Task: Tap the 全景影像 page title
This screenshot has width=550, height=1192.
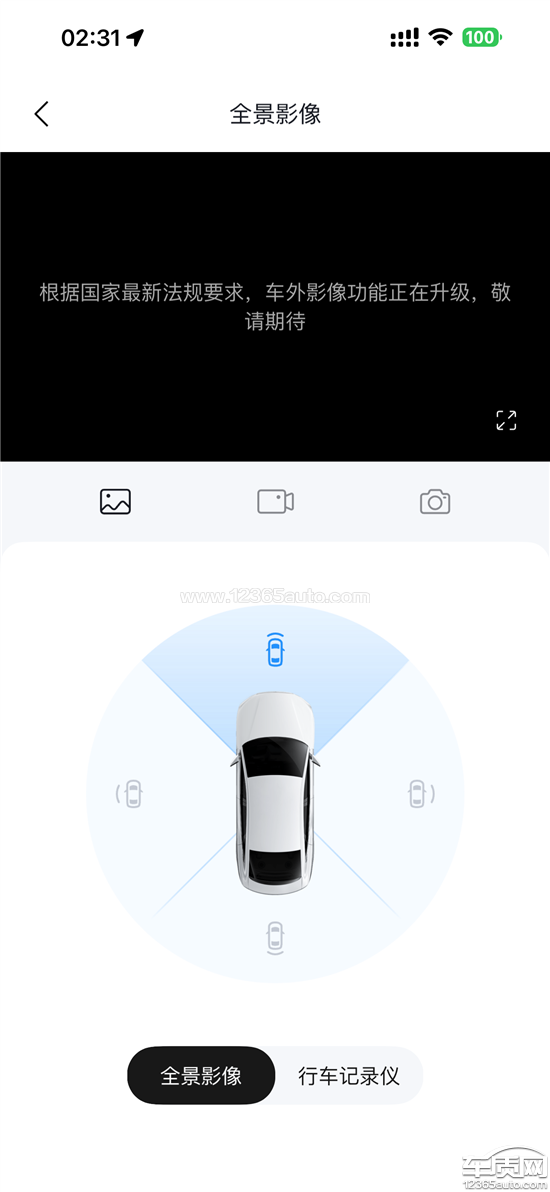Action: [x=275, y=114]
